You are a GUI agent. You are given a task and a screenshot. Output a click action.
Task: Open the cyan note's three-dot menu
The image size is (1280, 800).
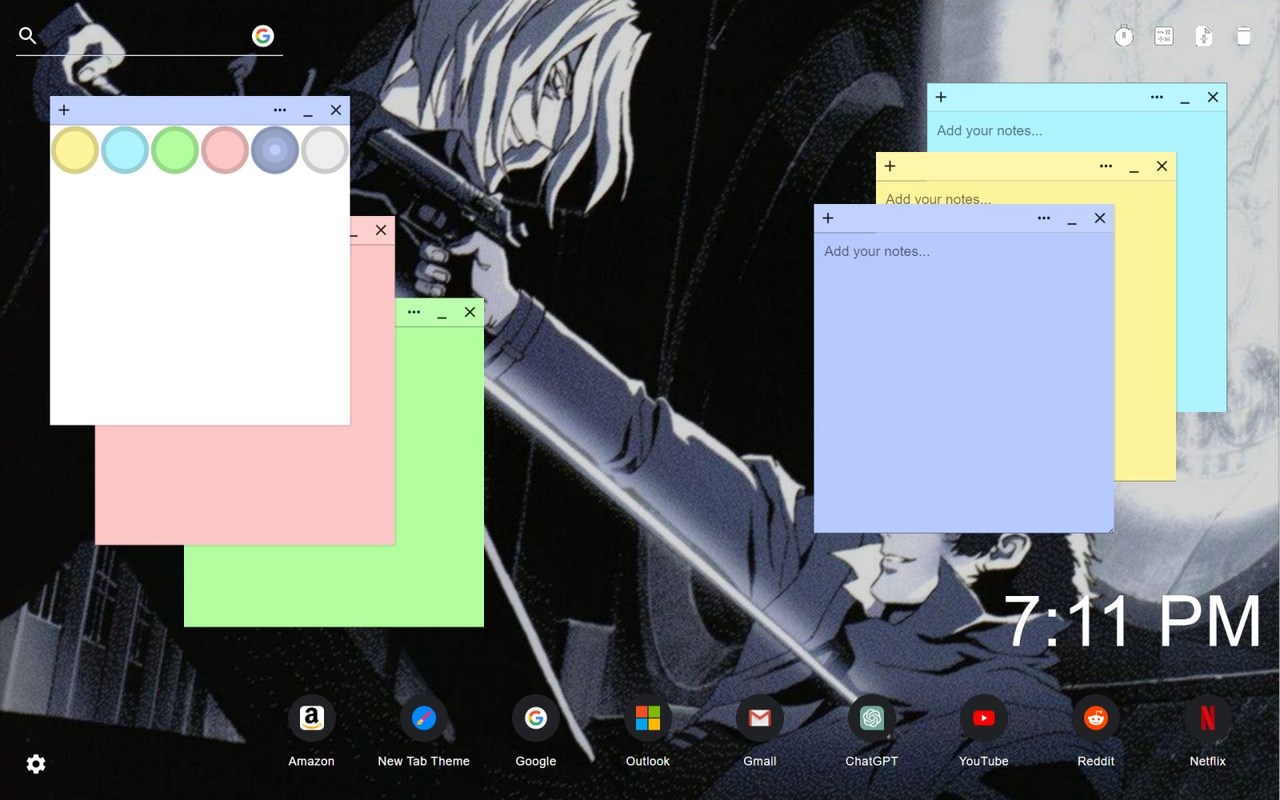tap(1157, 97)
